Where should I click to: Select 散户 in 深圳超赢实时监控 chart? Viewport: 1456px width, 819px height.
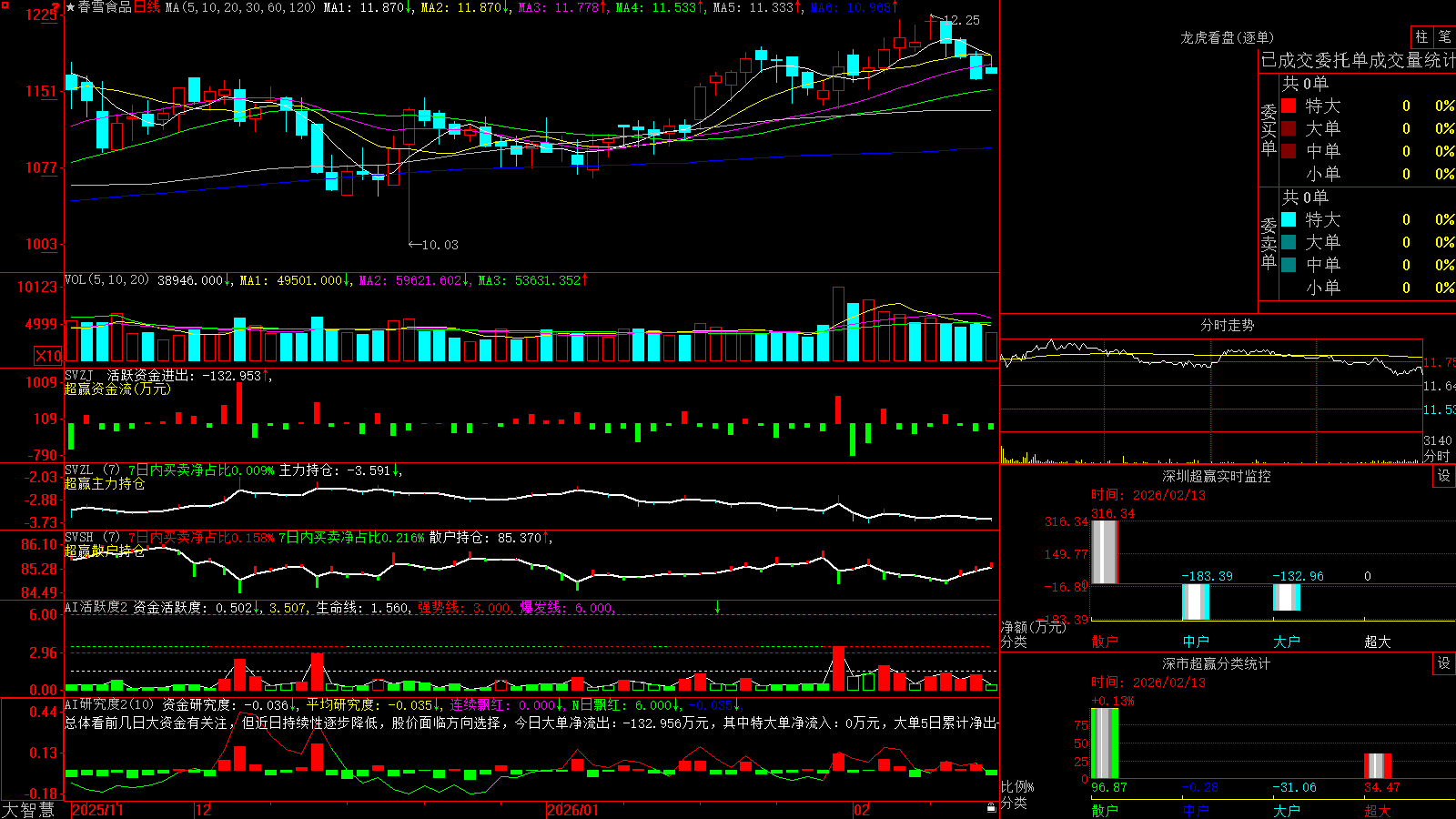1105,641
